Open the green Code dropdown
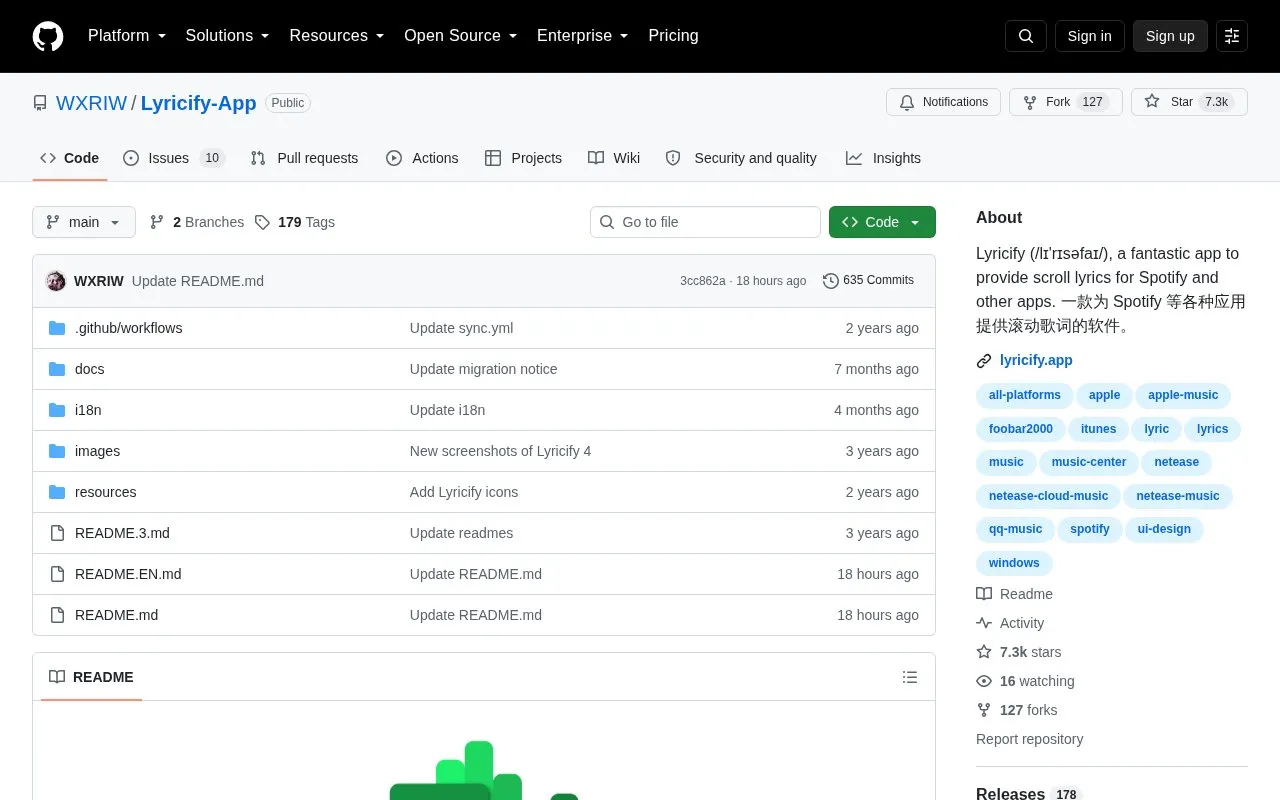This screenshot has width=1280, height=800. (882, 222)
